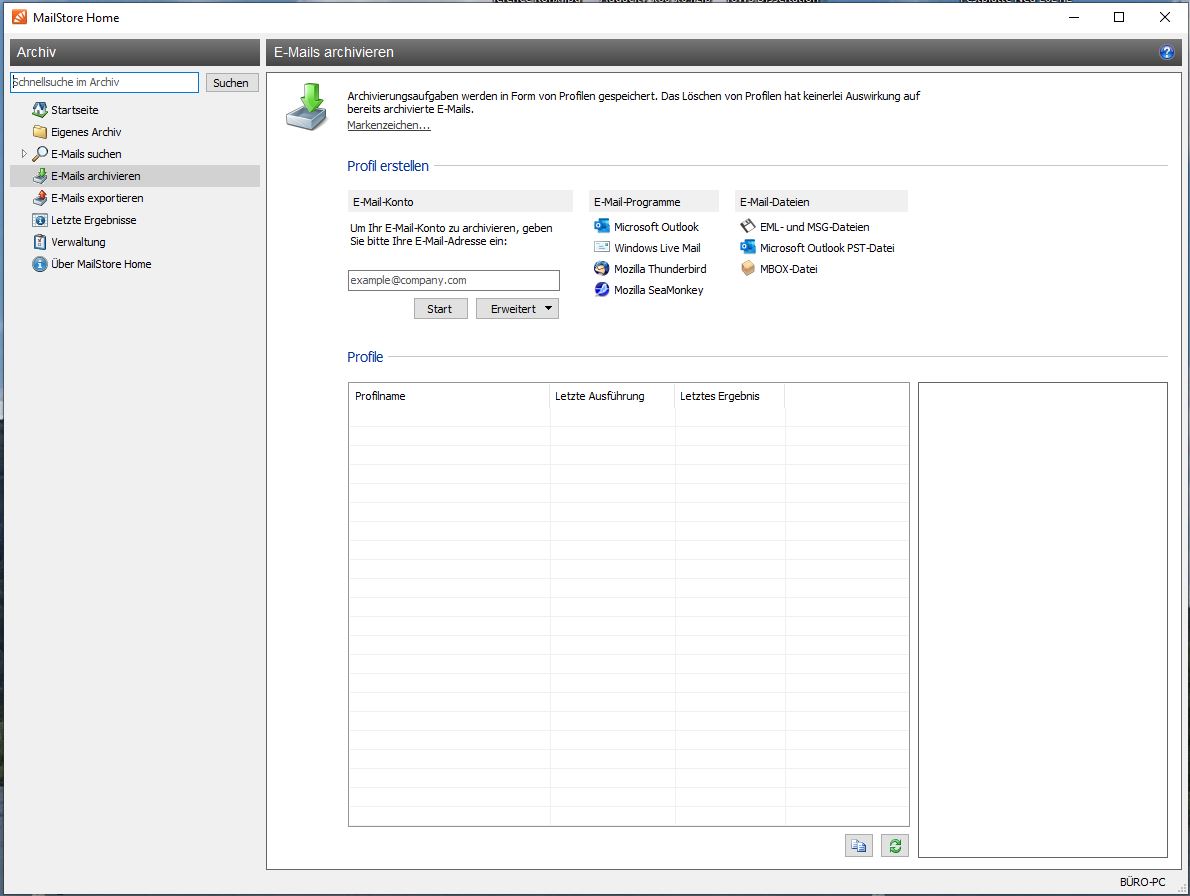Click the green refresh icon button
The height and width of the screenshot is (896, 1190).
pos(895,845)
